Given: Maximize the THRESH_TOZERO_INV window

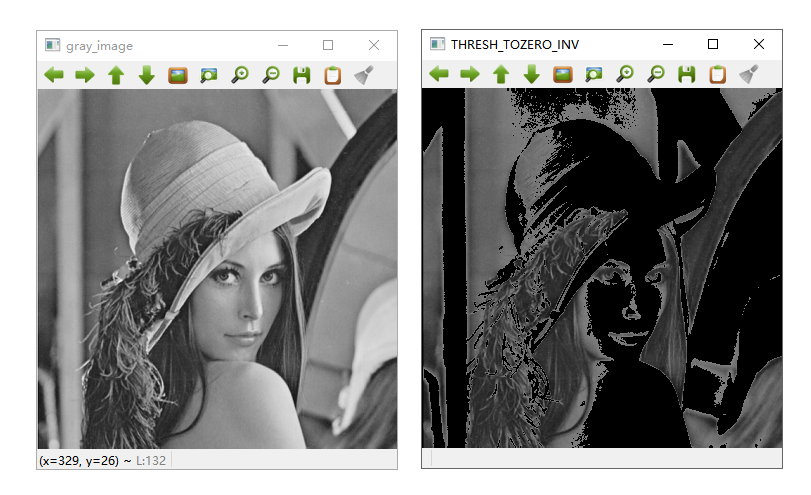Looking at the screenshot, I should coord(713,44).
